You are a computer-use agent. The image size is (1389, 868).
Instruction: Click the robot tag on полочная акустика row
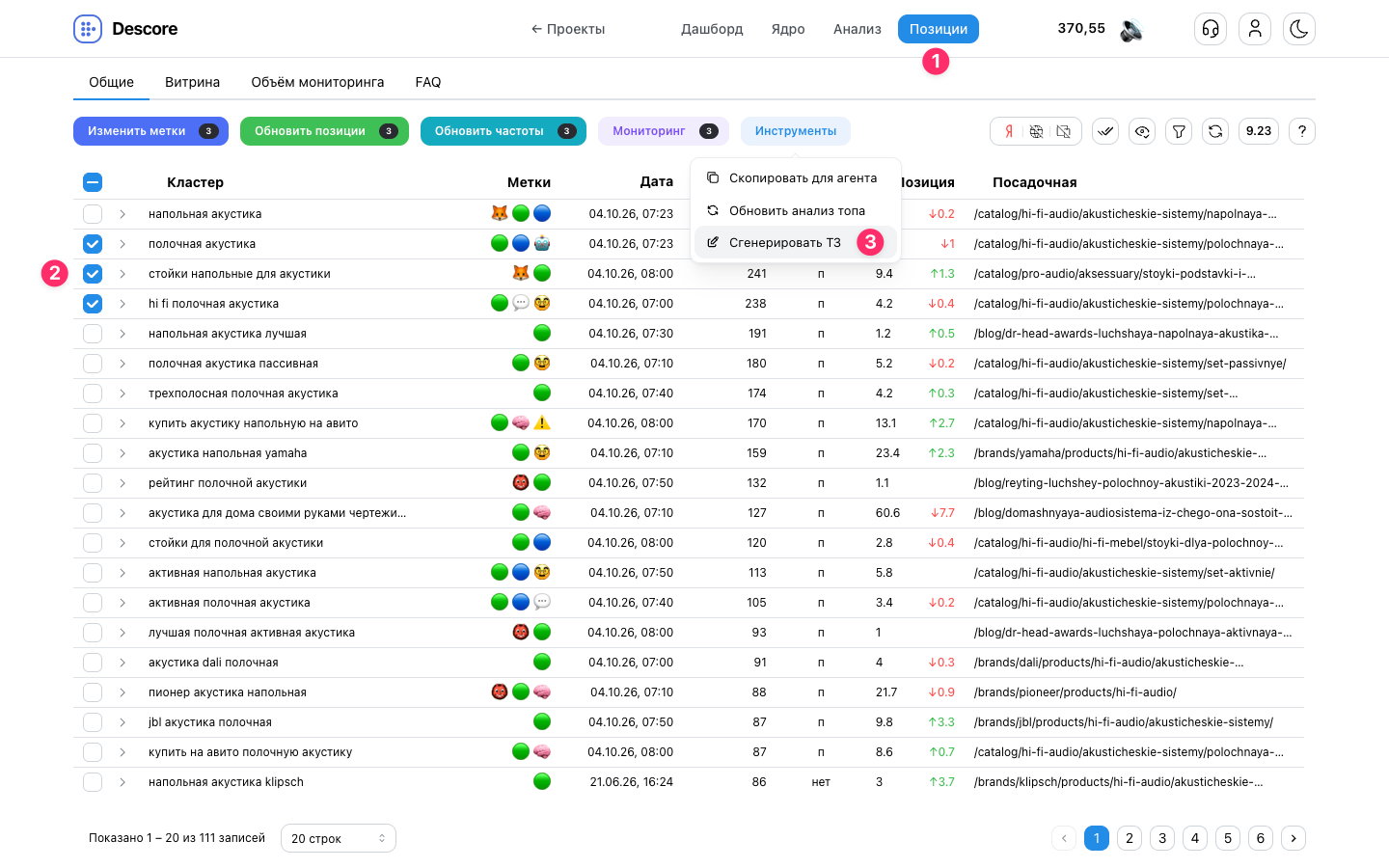click(542, 243)
